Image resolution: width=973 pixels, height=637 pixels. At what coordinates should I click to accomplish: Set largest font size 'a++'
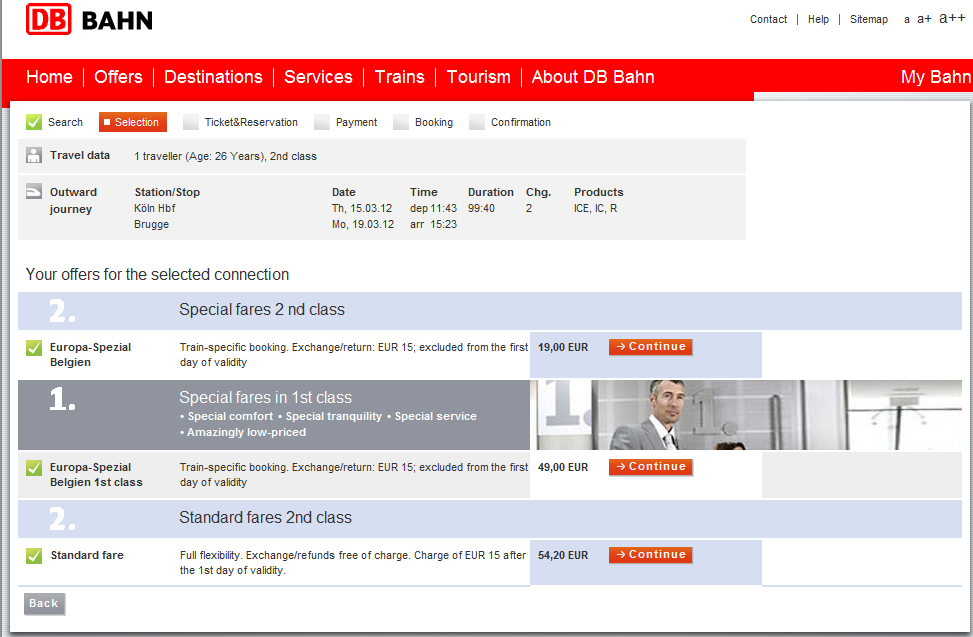tap(952, 18)
